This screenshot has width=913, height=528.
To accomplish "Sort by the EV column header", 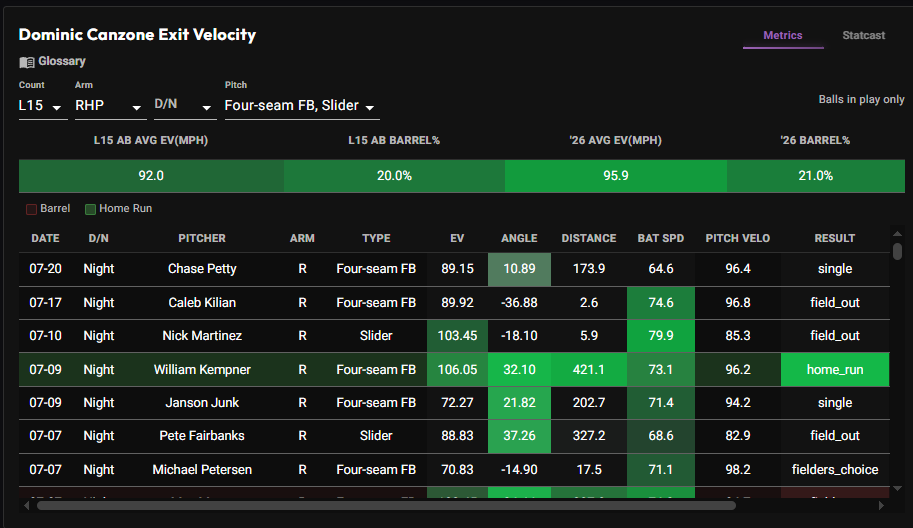I will click(x=457, y=238).
